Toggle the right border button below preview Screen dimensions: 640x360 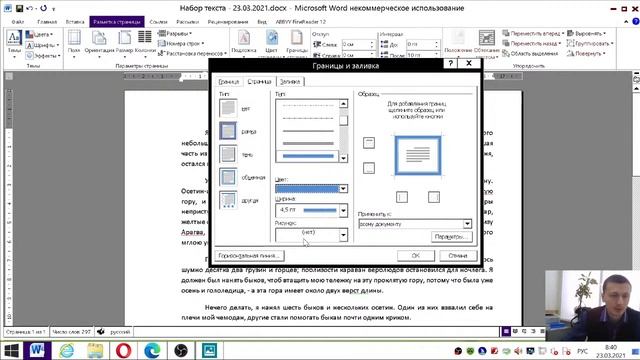(433, 197)
